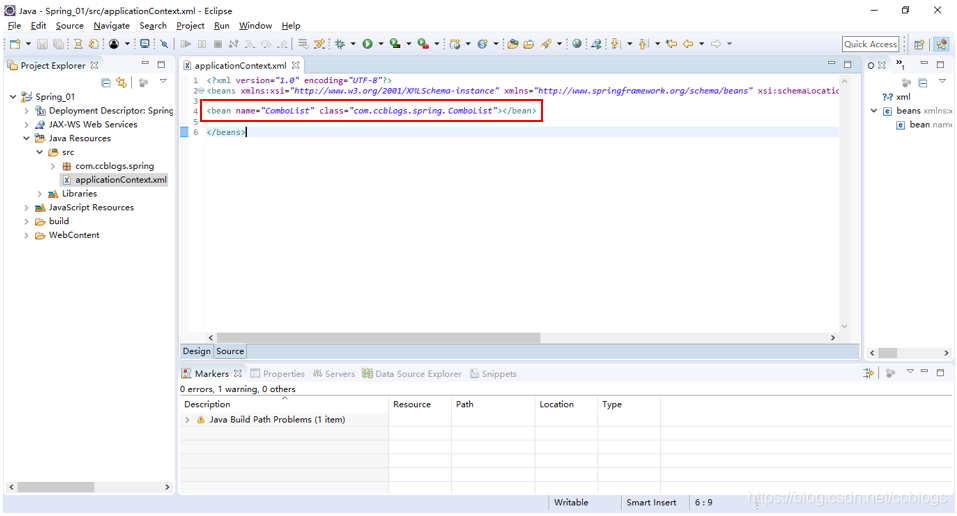Click the New file wizard icon

point(15,44)
